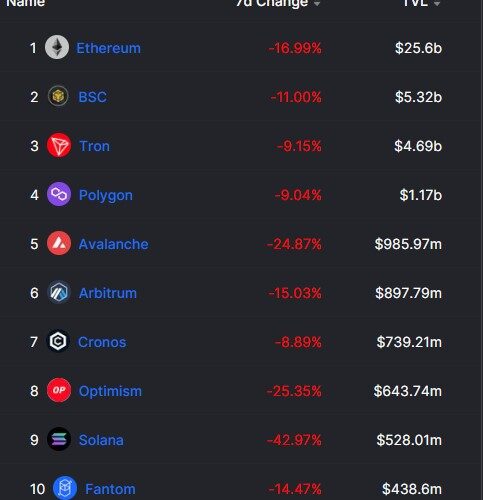Open the Ethereum chain link

109,48
